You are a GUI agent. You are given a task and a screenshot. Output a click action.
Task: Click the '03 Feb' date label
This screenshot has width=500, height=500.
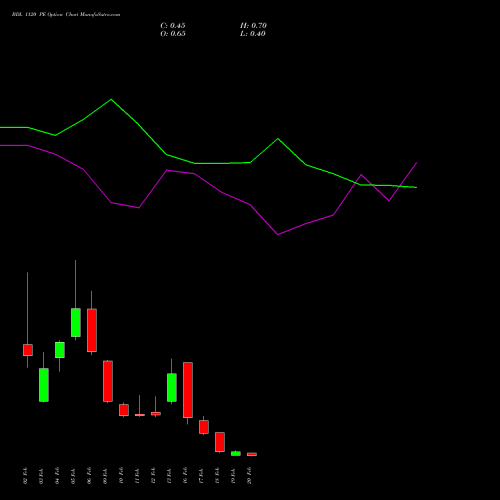coord(42,476)
